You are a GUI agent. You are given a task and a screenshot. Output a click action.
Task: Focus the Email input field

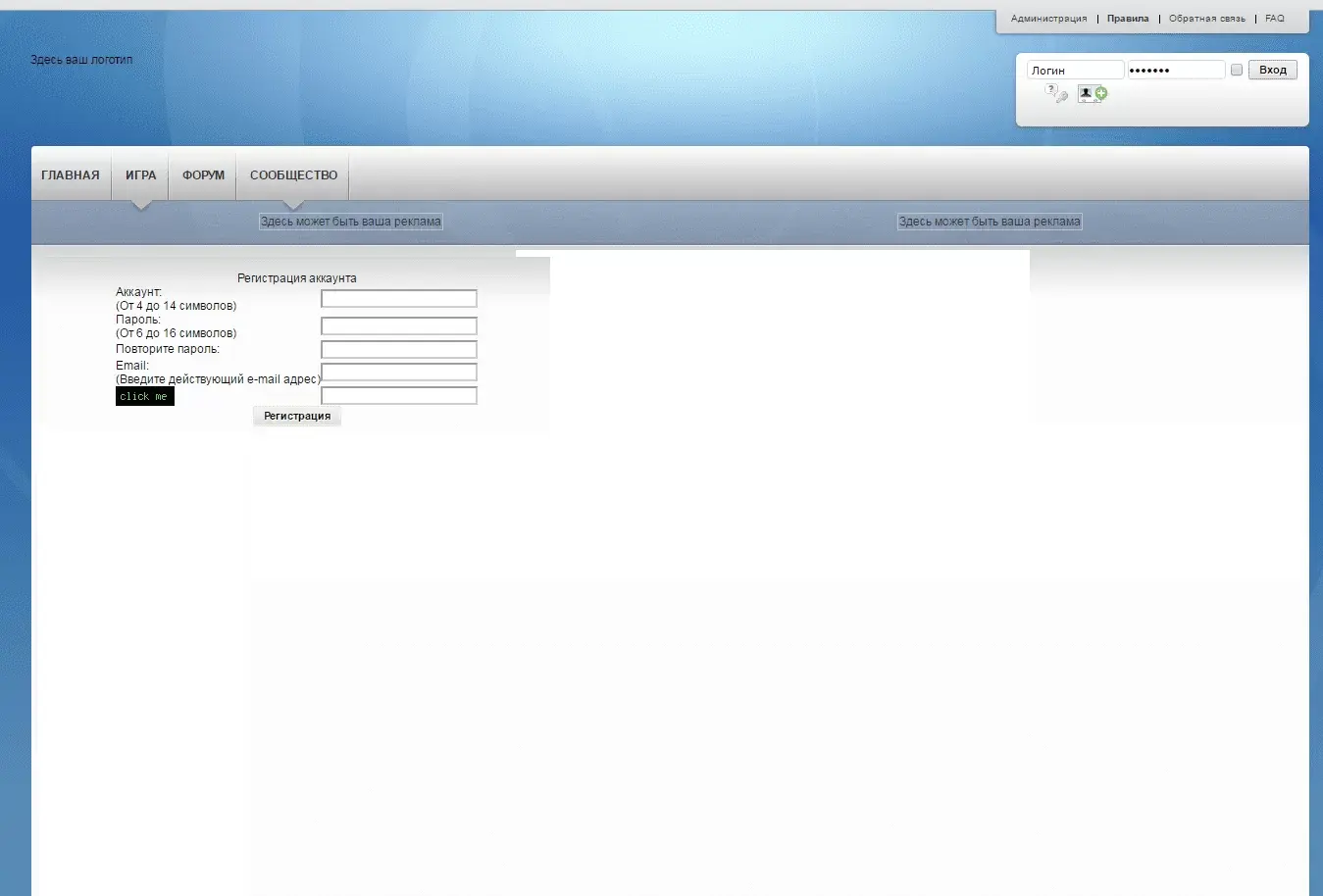[399, 373]
